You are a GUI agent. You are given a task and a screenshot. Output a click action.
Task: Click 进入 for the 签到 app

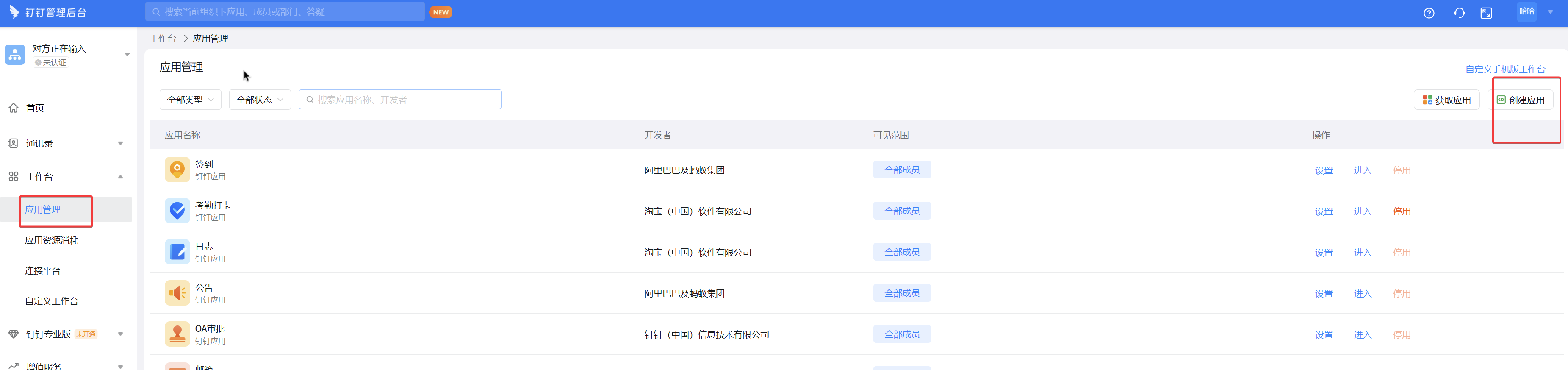[1362, 170]
